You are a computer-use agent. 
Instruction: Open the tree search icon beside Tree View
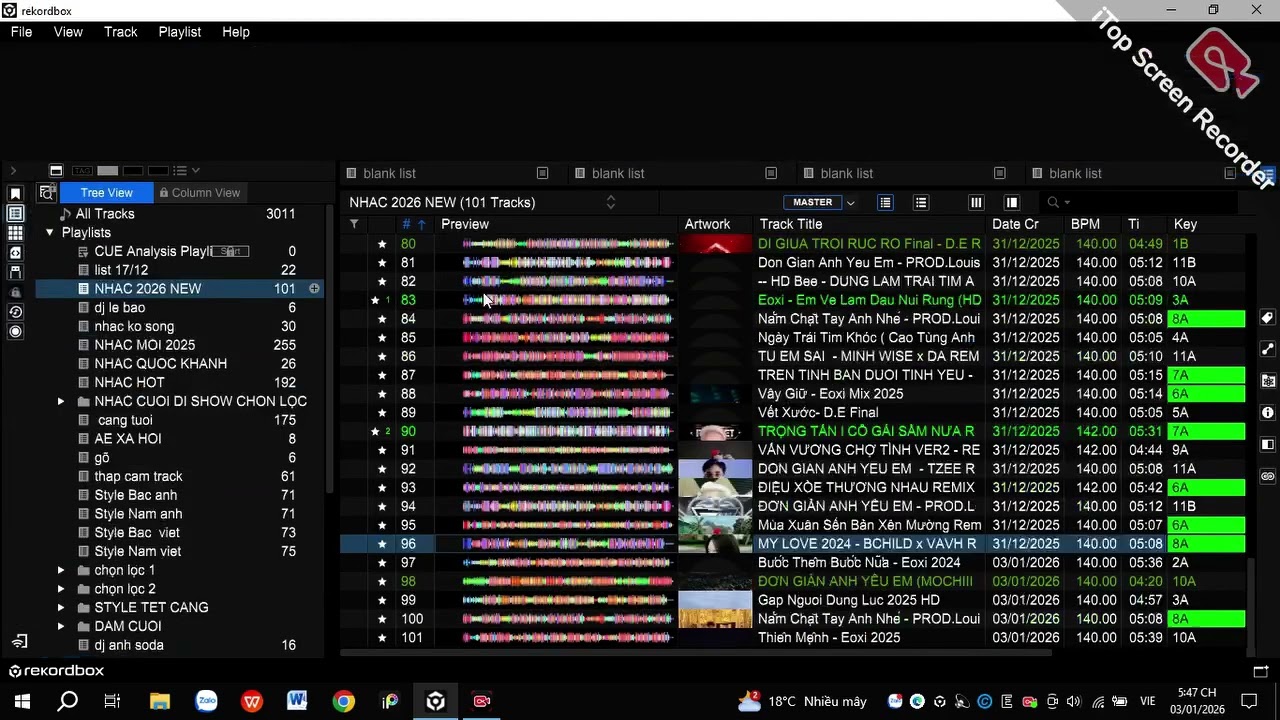point(46,193)
